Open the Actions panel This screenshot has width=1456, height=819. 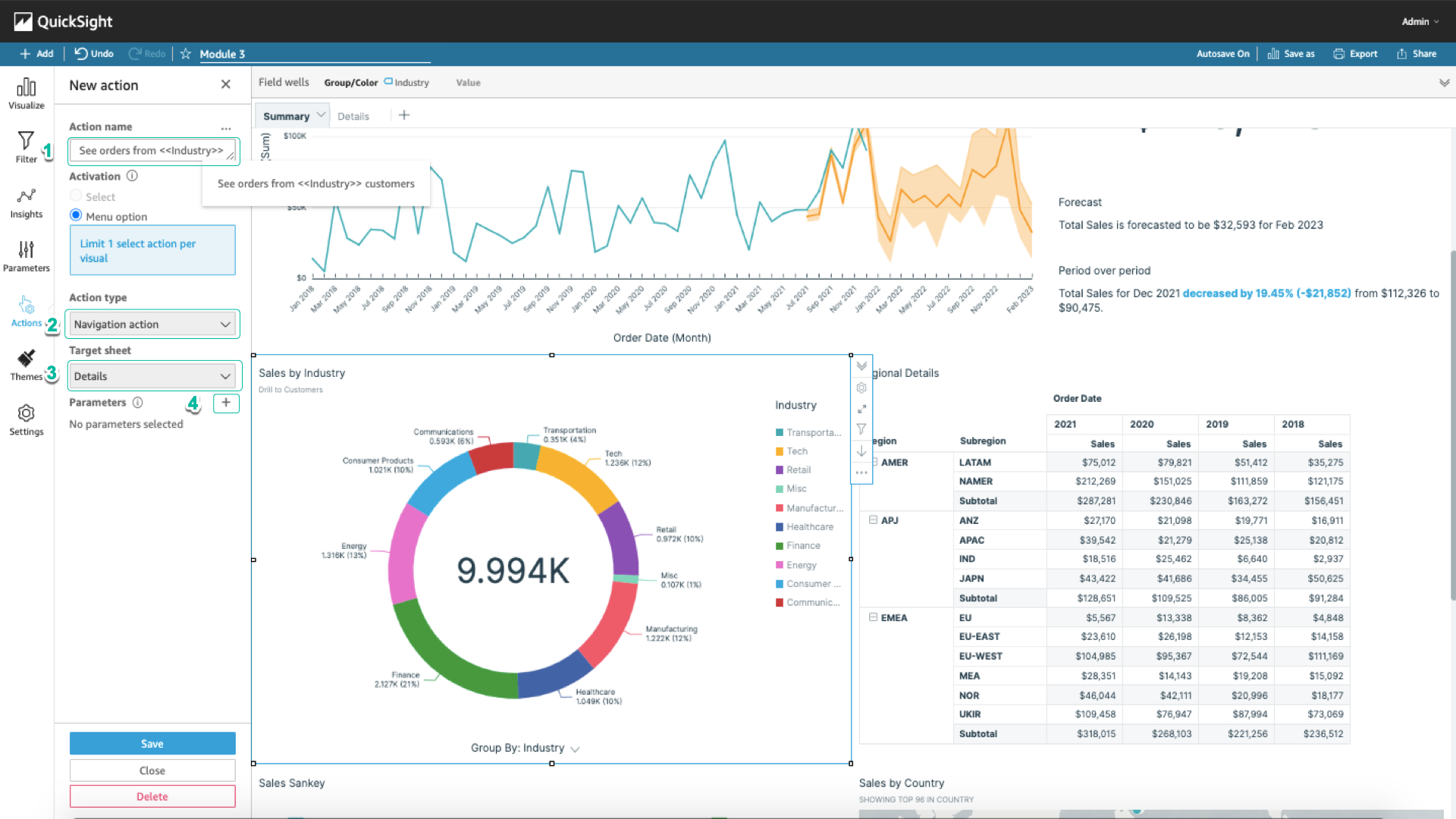26,312
